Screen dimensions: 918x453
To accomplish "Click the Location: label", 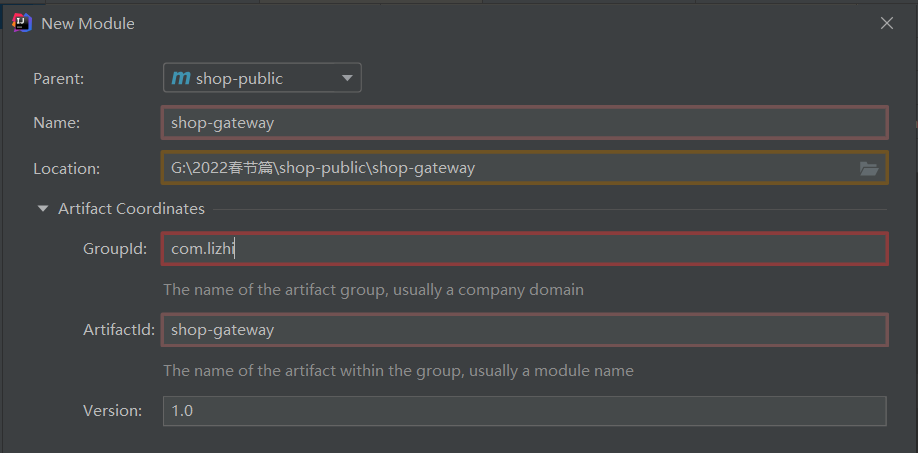I will (67, 169).
